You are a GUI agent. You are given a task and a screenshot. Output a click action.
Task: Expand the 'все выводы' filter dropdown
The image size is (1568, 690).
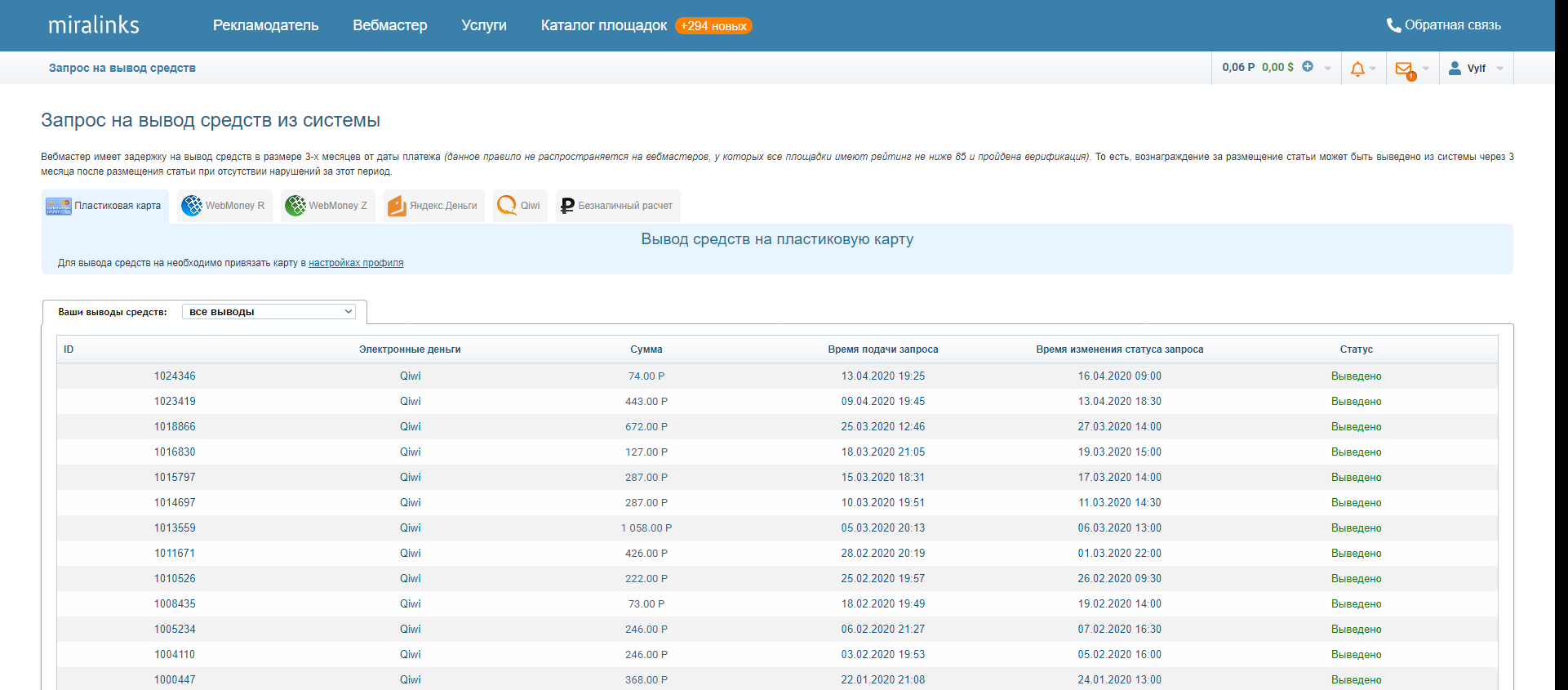point(269,312)
